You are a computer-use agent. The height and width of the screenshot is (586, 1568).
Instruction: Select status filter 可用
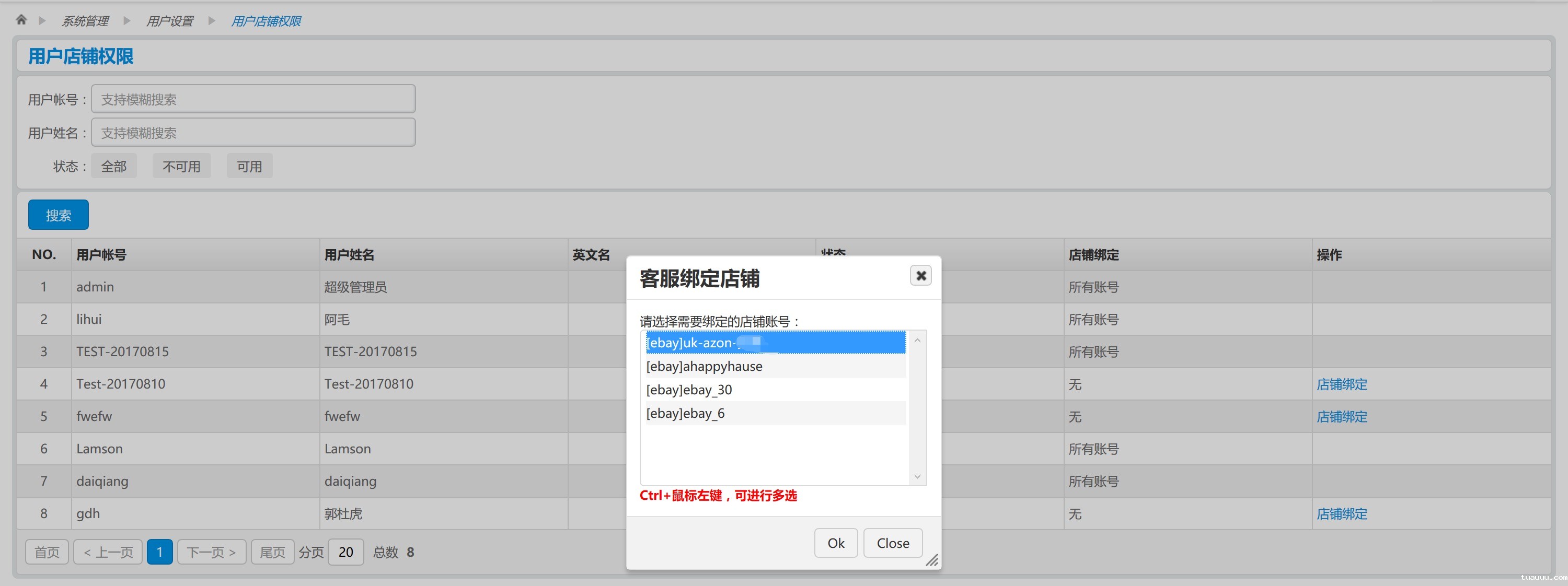[x=249, y=166]
